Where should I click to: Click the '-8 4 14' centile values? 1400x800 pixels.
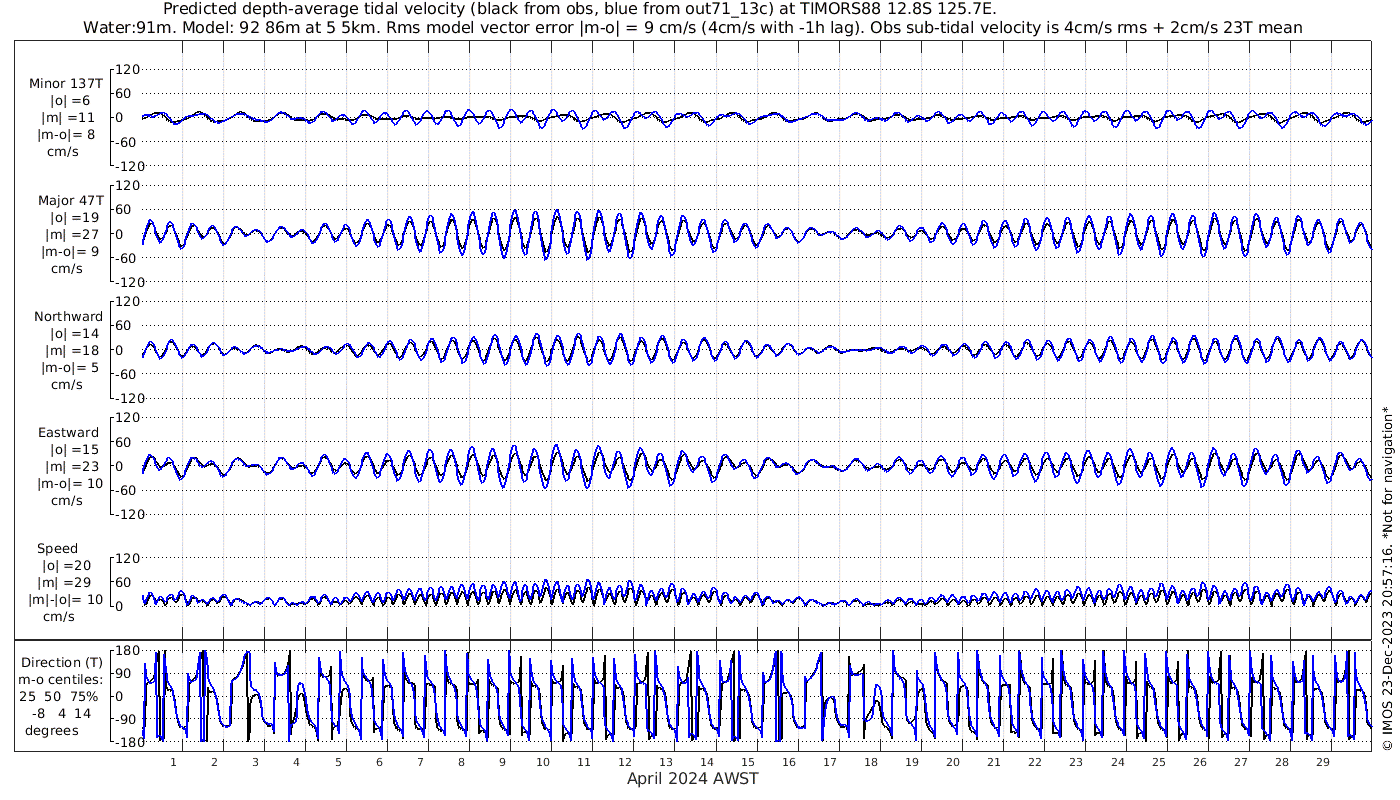62,714
